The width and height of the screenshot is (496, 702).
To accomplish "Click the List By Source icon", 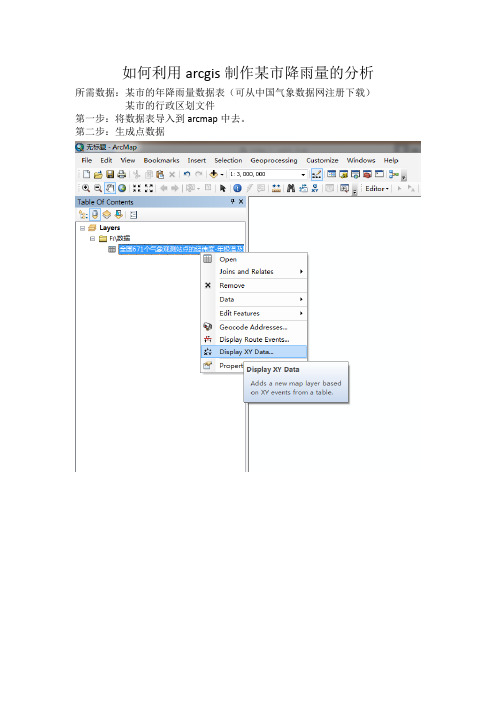I will [95, 215].
